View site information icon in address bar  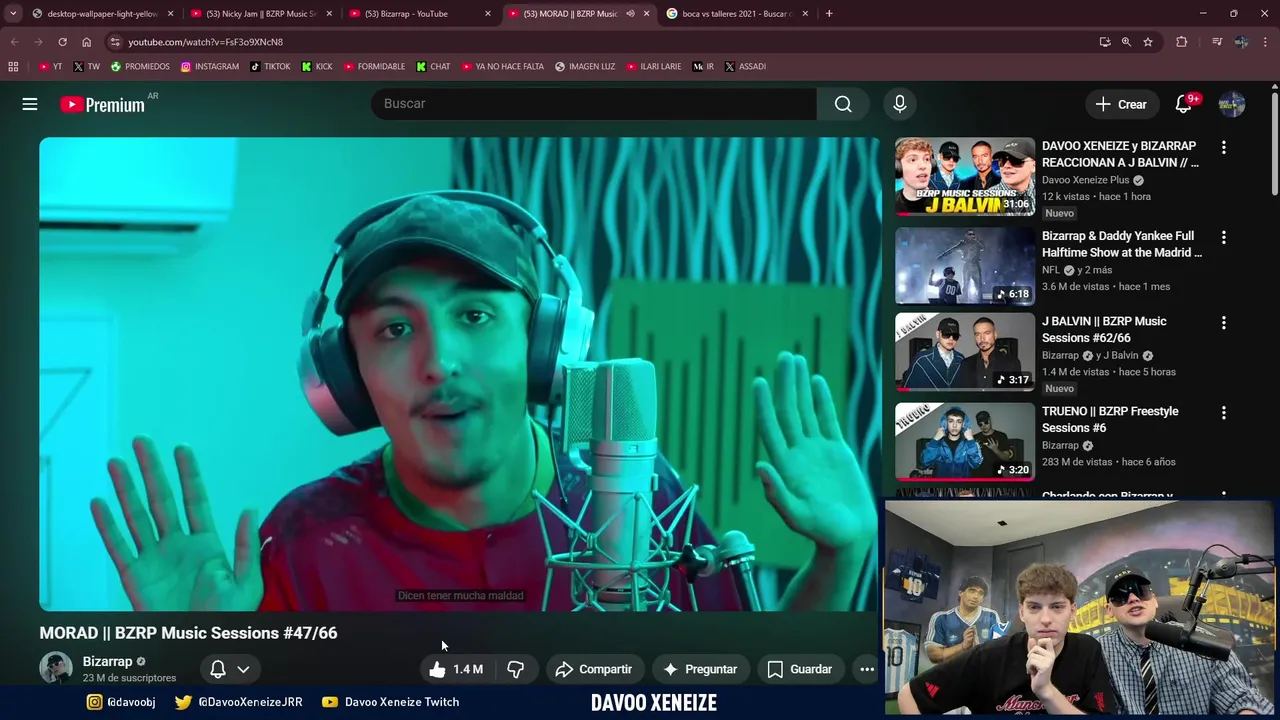[116, 42]
